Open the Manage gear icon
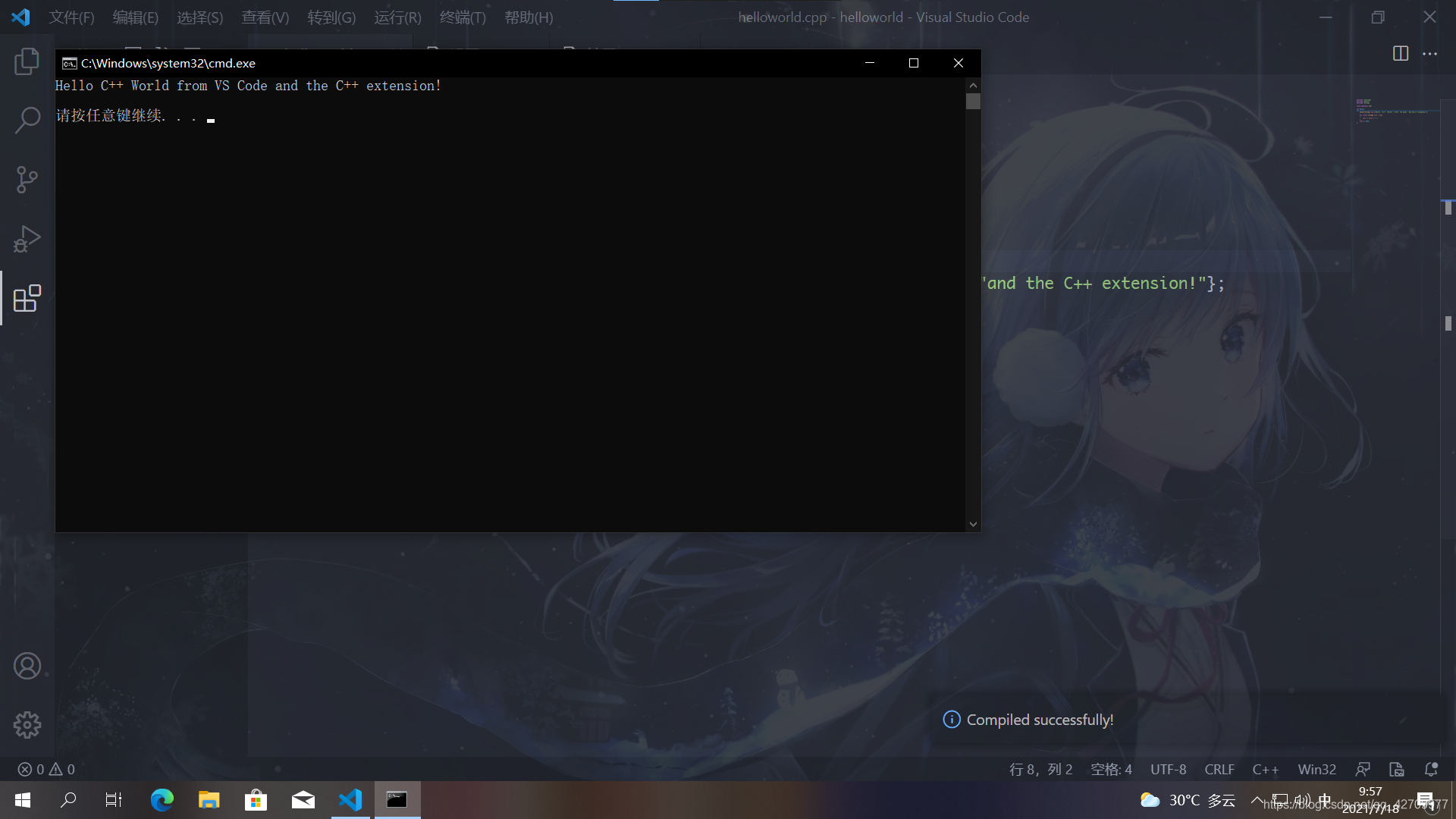The image size is (1456, 819). [x=27, y=725]
